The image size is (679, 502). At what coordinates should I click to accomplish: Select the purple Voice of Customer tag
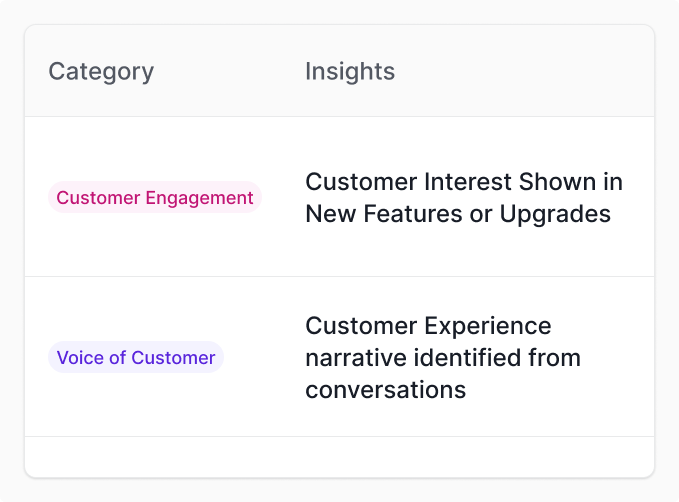pyautogui.click(x=136, y=358)
